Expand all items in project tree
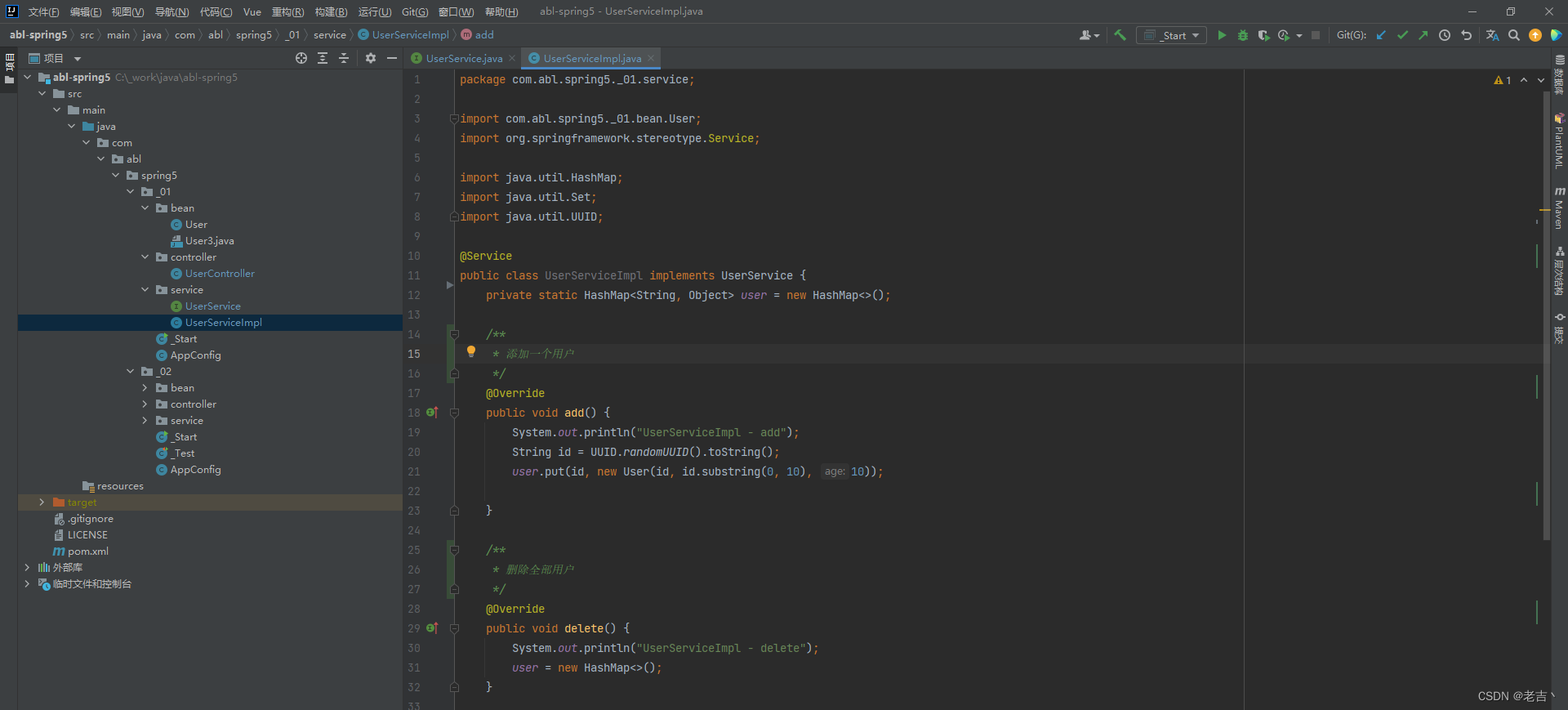The width and height of the screenshot is (1568, 710). point(323,58)
